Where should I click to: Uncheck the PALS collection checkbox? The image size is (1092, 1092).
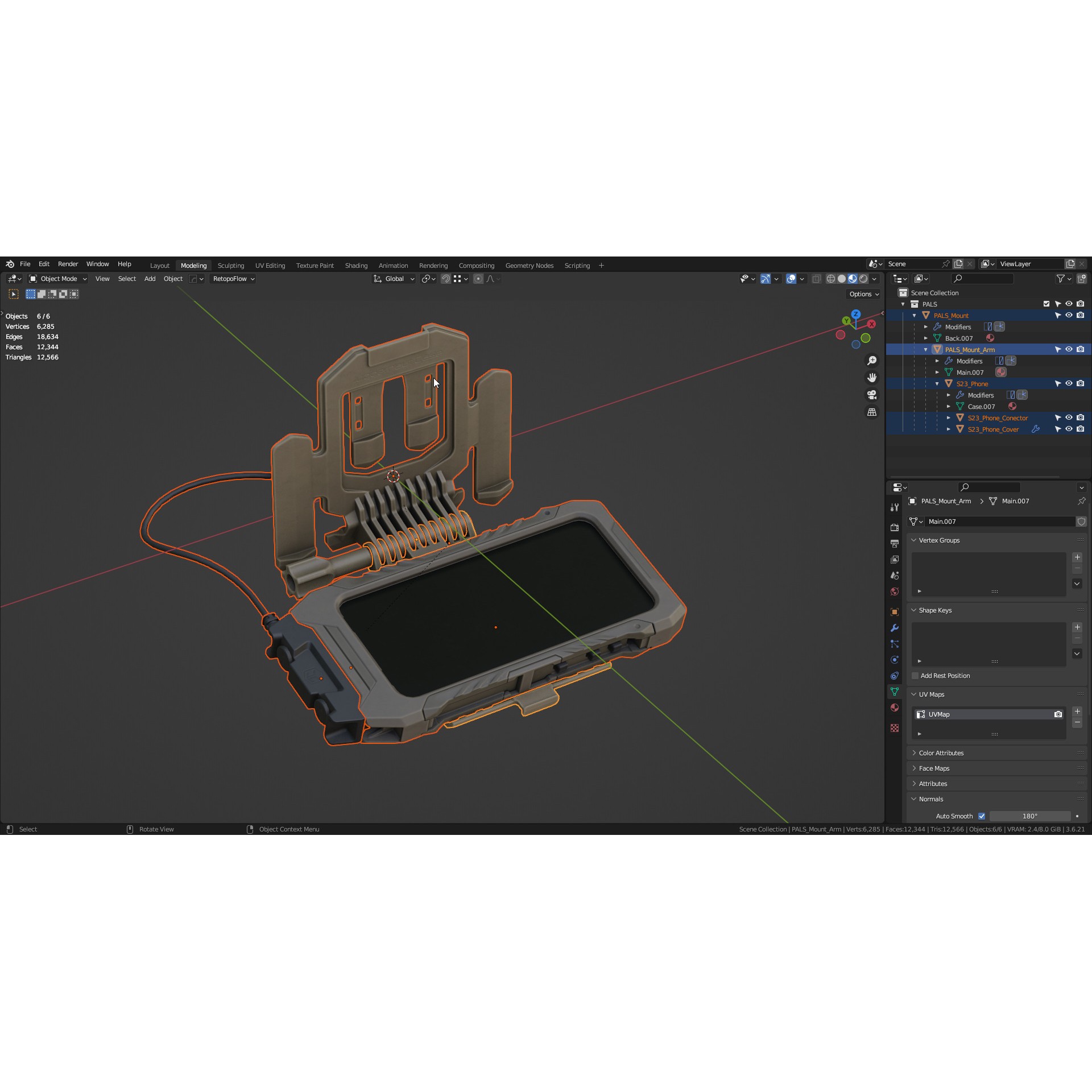[1046, 304]
